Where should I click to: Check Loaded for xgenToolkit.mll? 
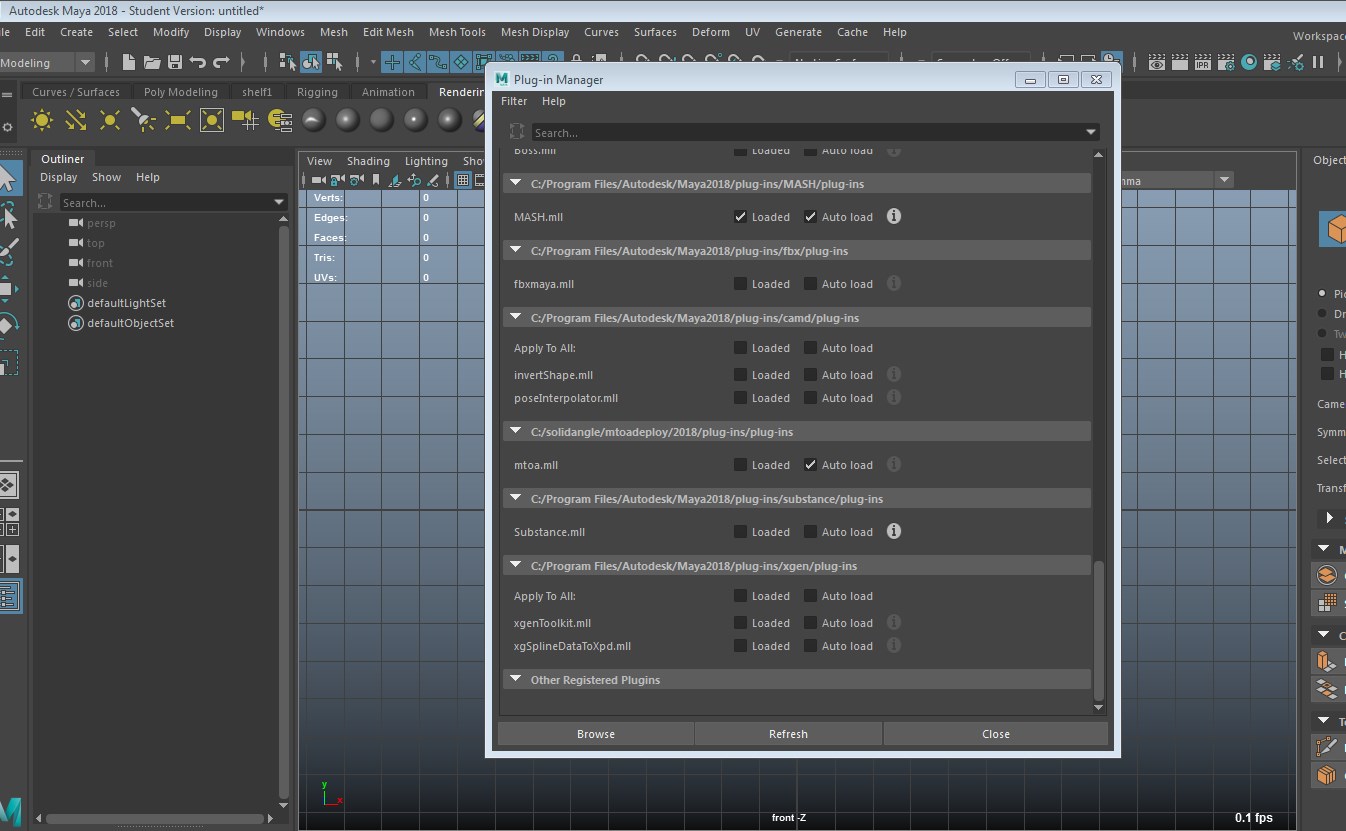tap(740, 622)
